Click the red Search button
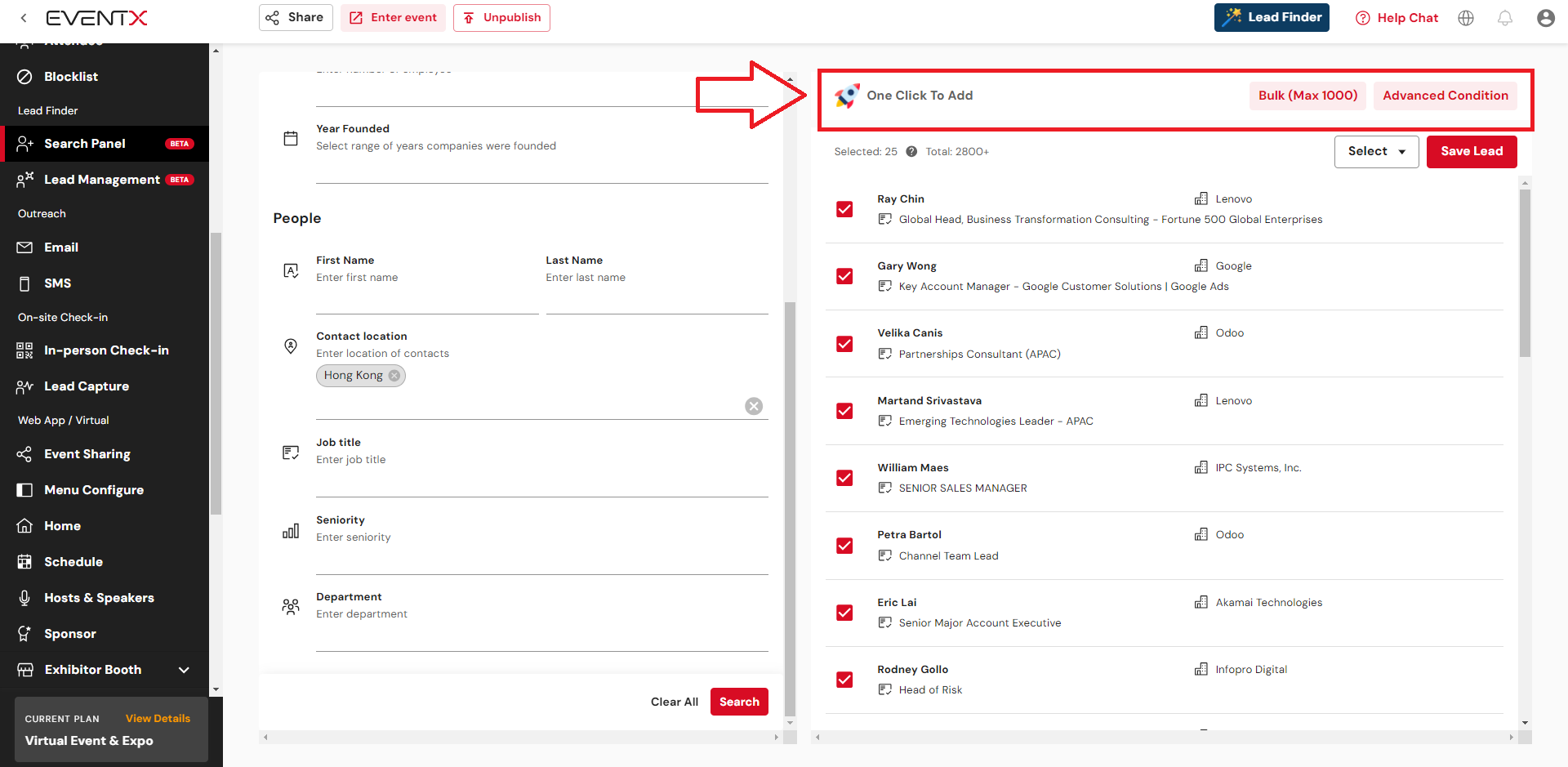Image resolution: width=1568 pixels, height=767 pixels. tap(739, 702)
